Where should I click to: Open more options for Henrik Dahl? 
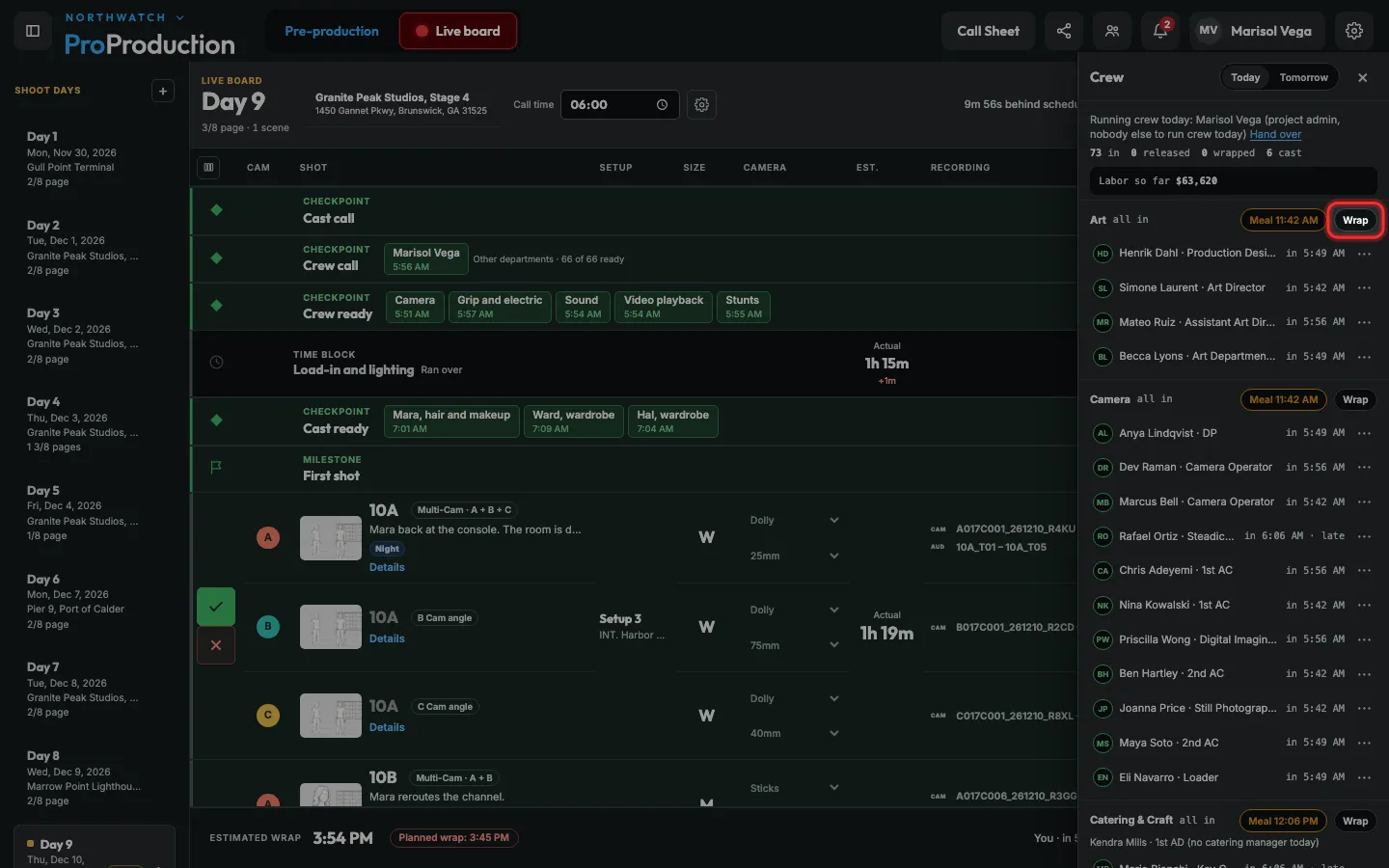[x=1364, y=254]
